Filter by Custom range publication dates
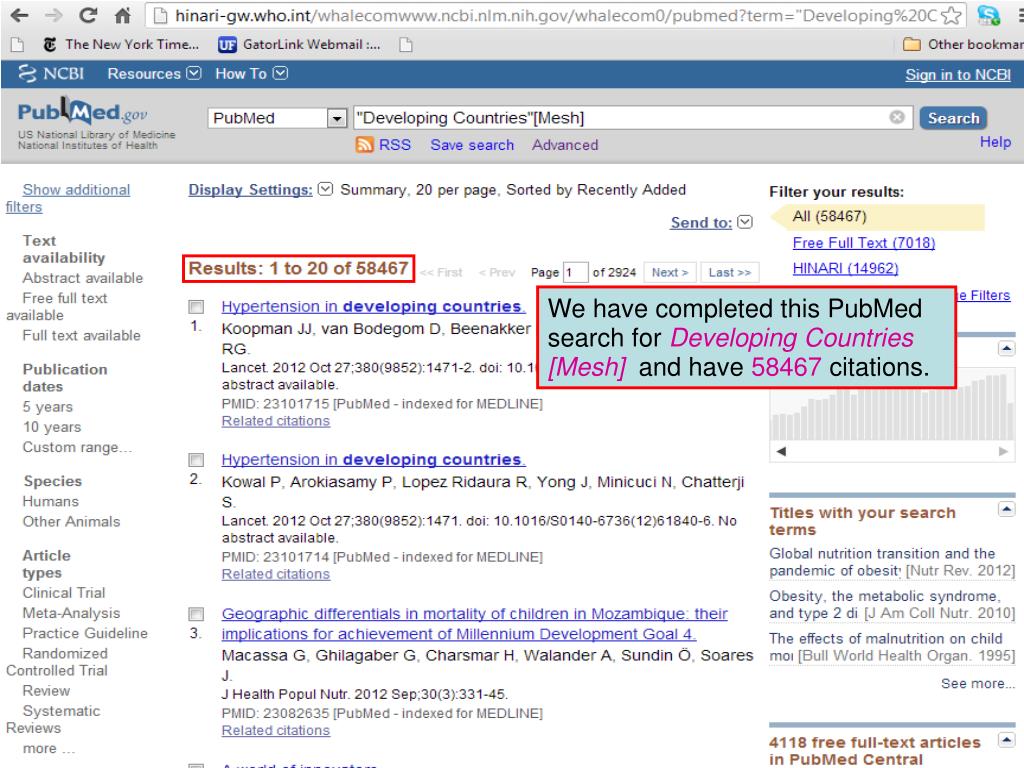This screenshot has width=1024, height=768. point(77,447)
